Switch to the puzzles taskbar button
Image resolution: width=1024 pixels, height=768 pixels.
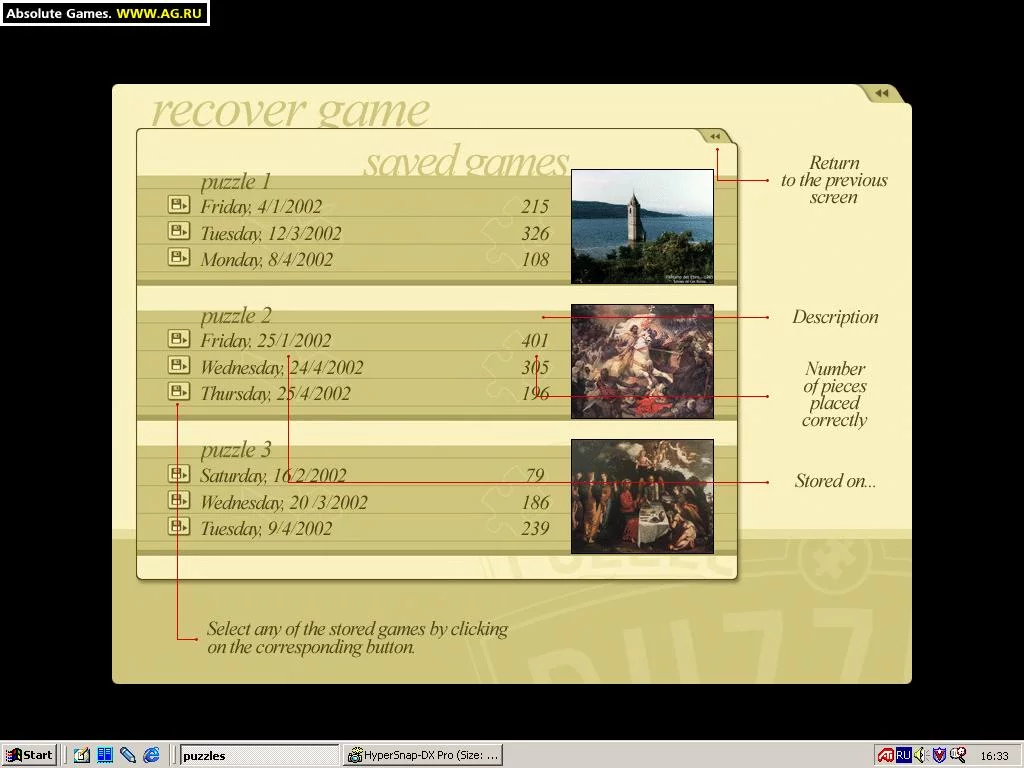pos(259,755)
